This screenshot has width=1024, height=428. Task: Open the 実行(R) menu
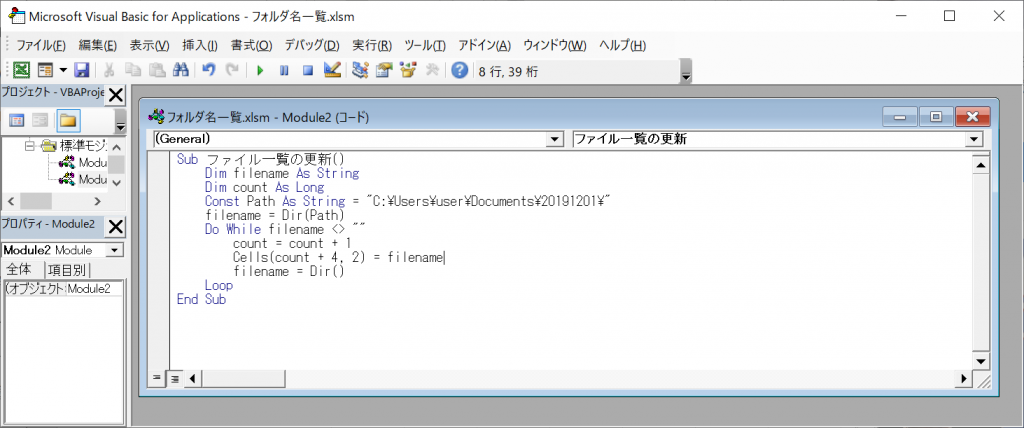pos(372,46)
